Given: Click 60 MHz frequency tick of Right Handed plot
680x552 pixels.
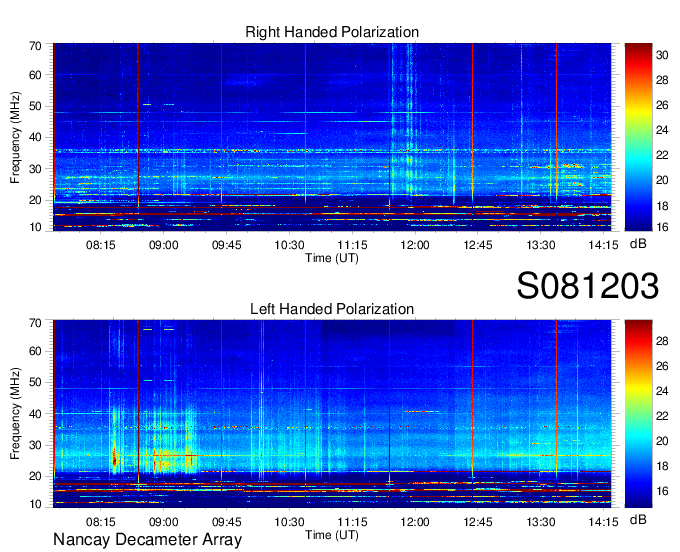Looking at the screenshot, I should 35,75.
